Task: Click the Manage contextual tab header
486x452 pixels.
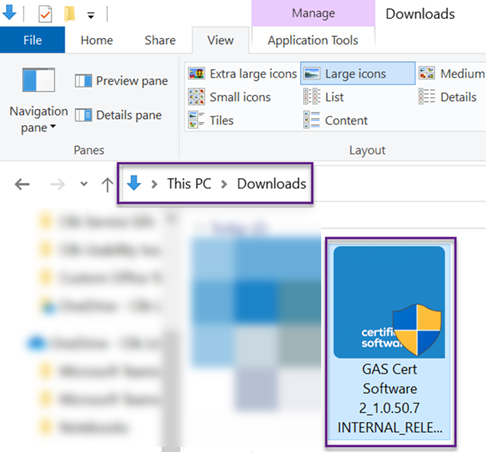Action: coord(313,13)
